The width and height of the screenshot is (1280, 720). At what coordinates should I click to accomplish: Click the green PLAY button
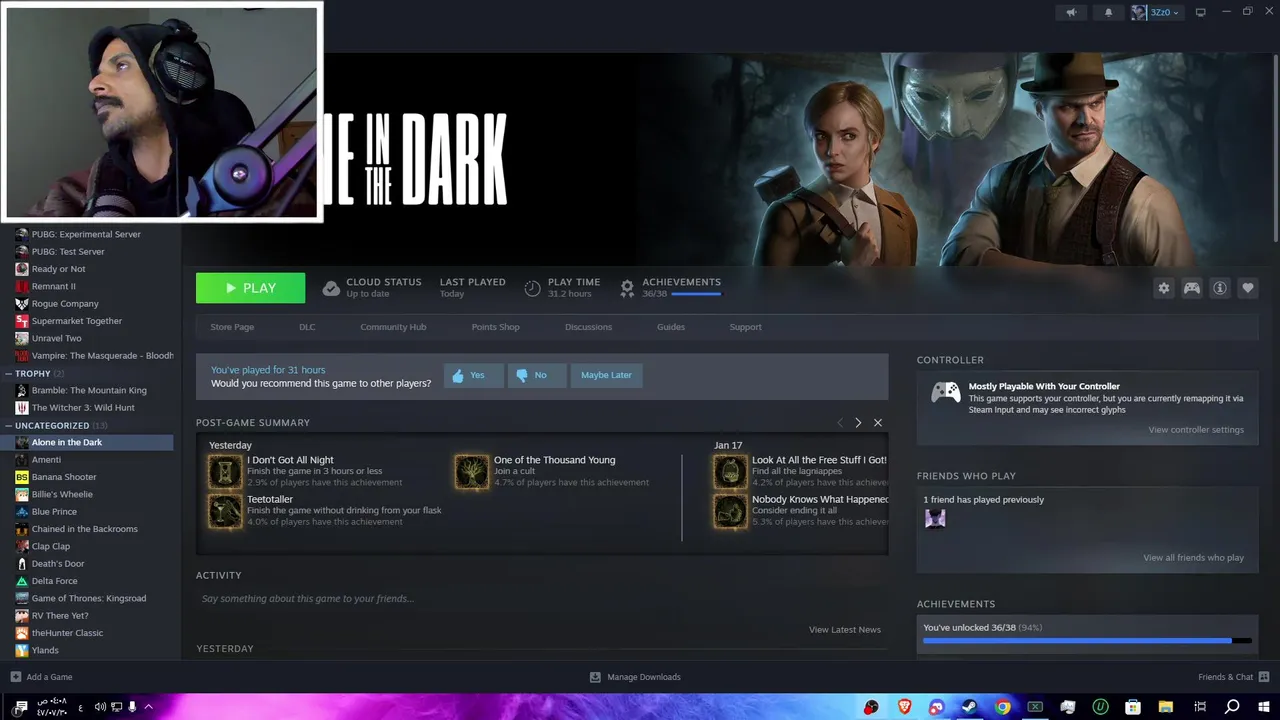[250, 288]
